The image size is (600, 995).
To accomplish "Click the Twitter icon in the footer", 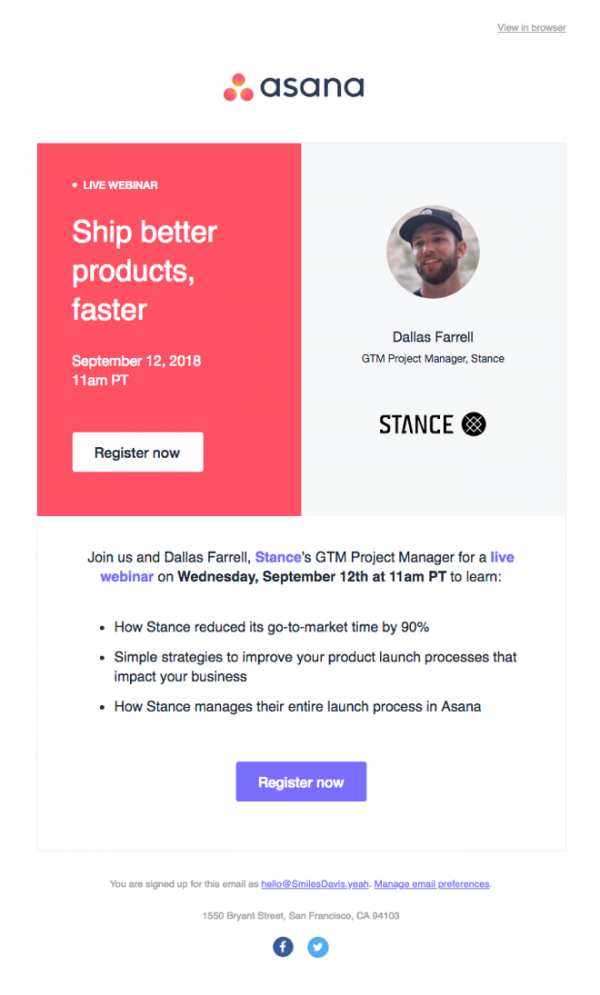I will [318, 947].
